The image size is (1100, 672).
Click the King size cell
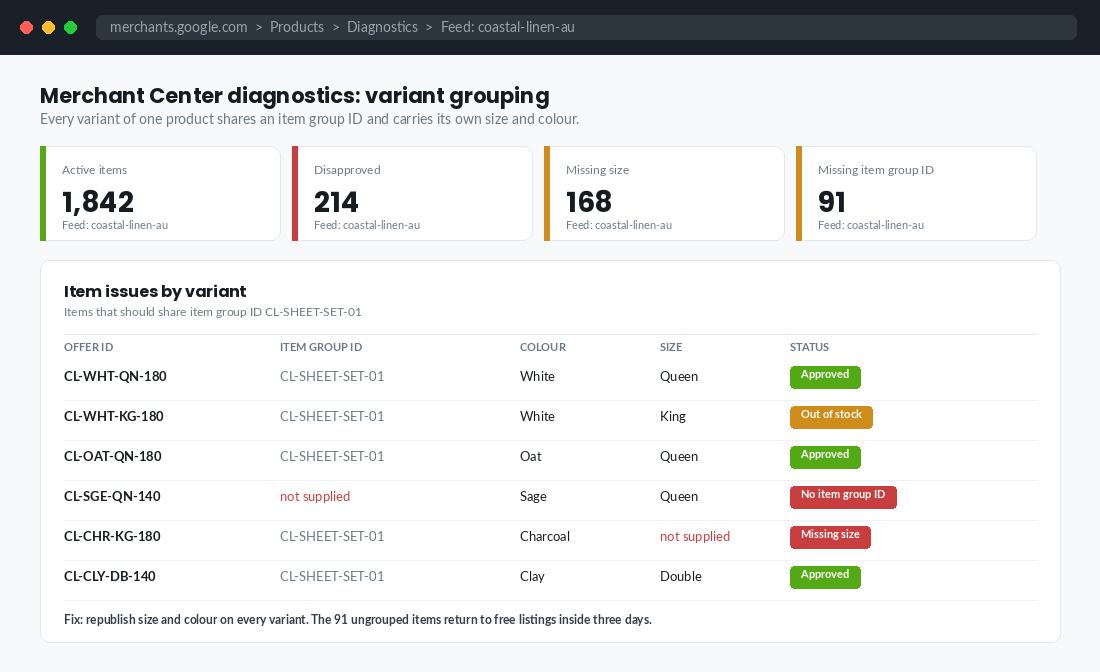click(673, 417)
